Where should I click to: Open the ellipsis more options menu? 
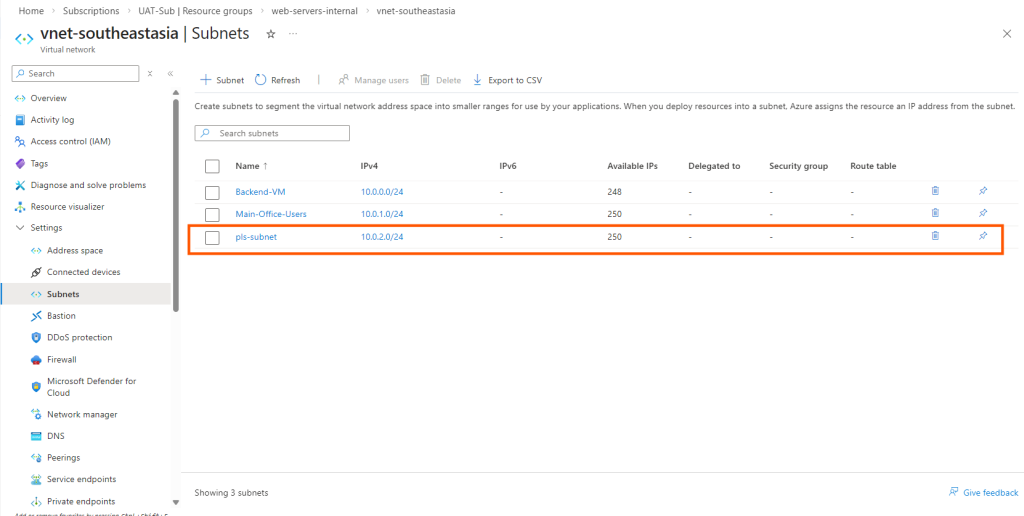click(293, 34)
